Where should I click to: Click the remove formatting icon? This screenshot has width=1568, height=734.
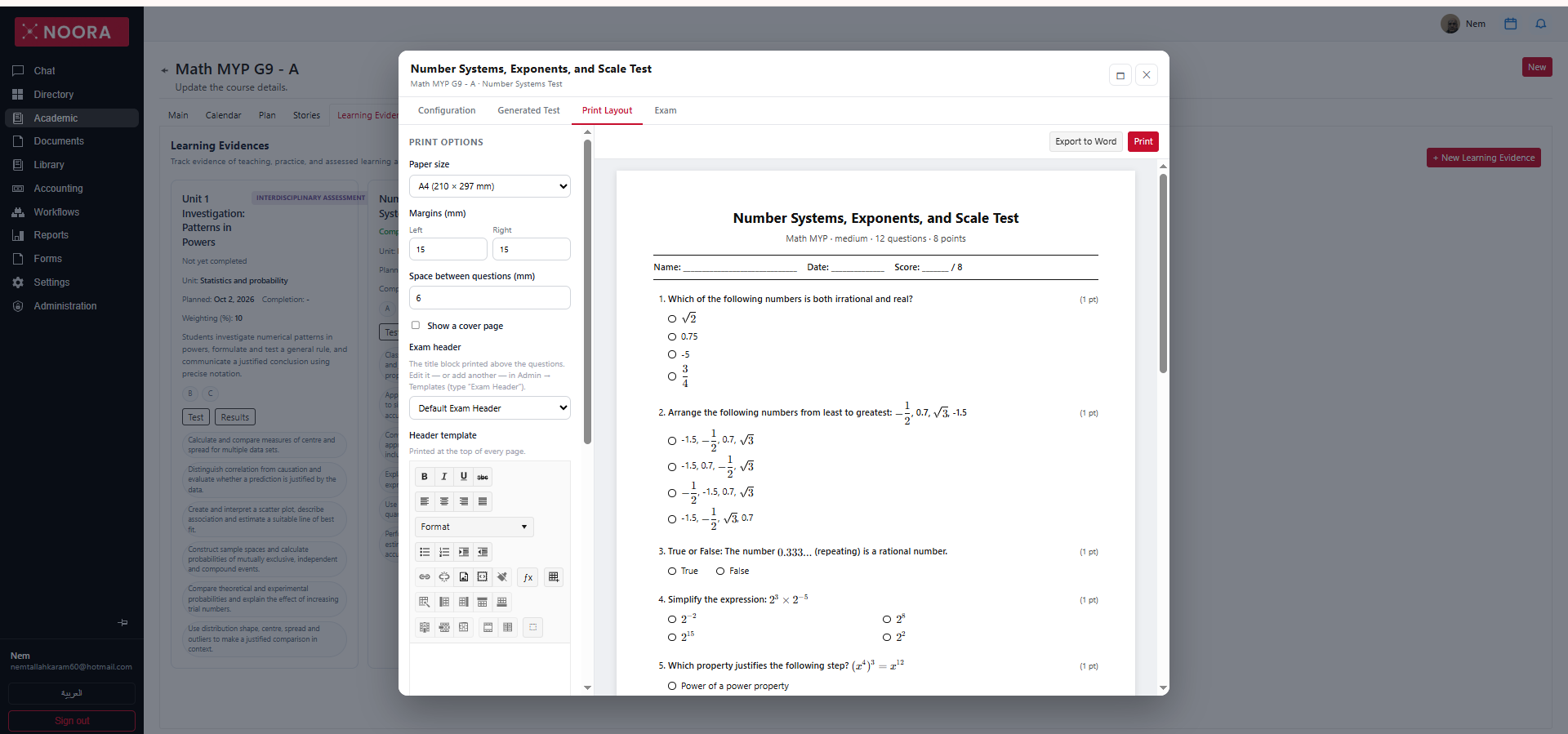[x=502, y=577]
